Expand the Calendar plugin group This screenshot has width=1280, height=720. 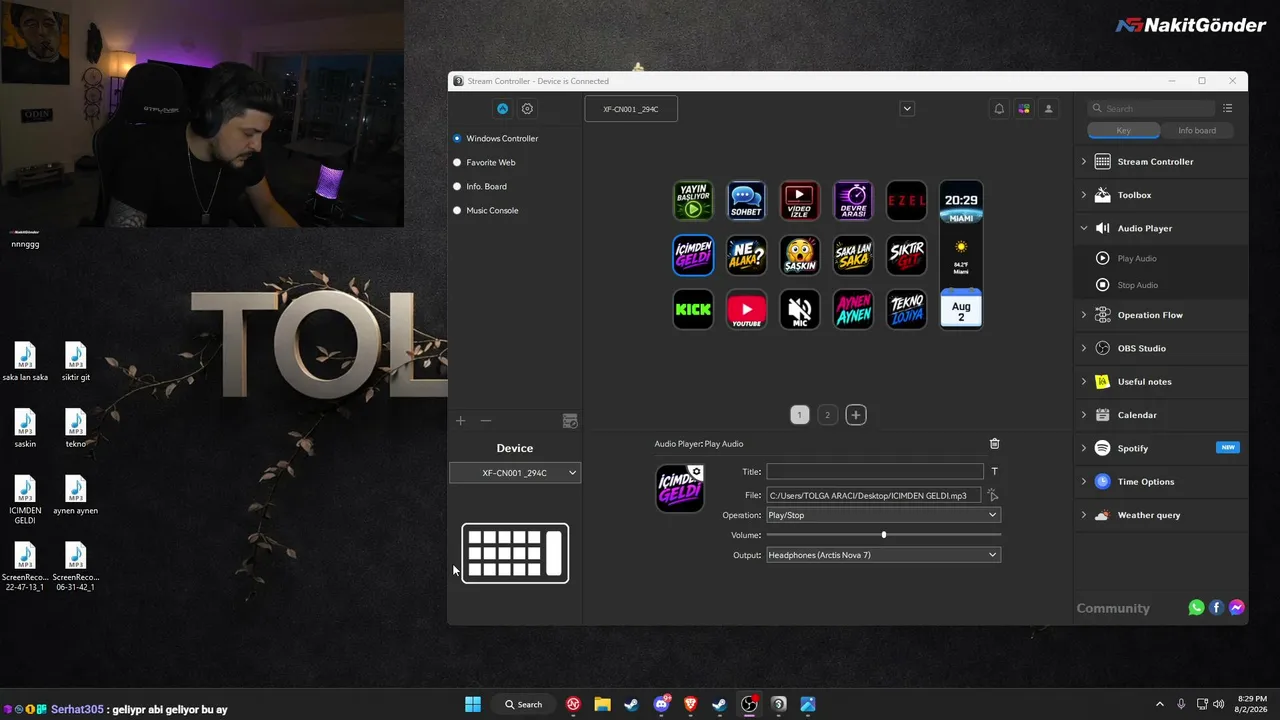pos(1083,415)
